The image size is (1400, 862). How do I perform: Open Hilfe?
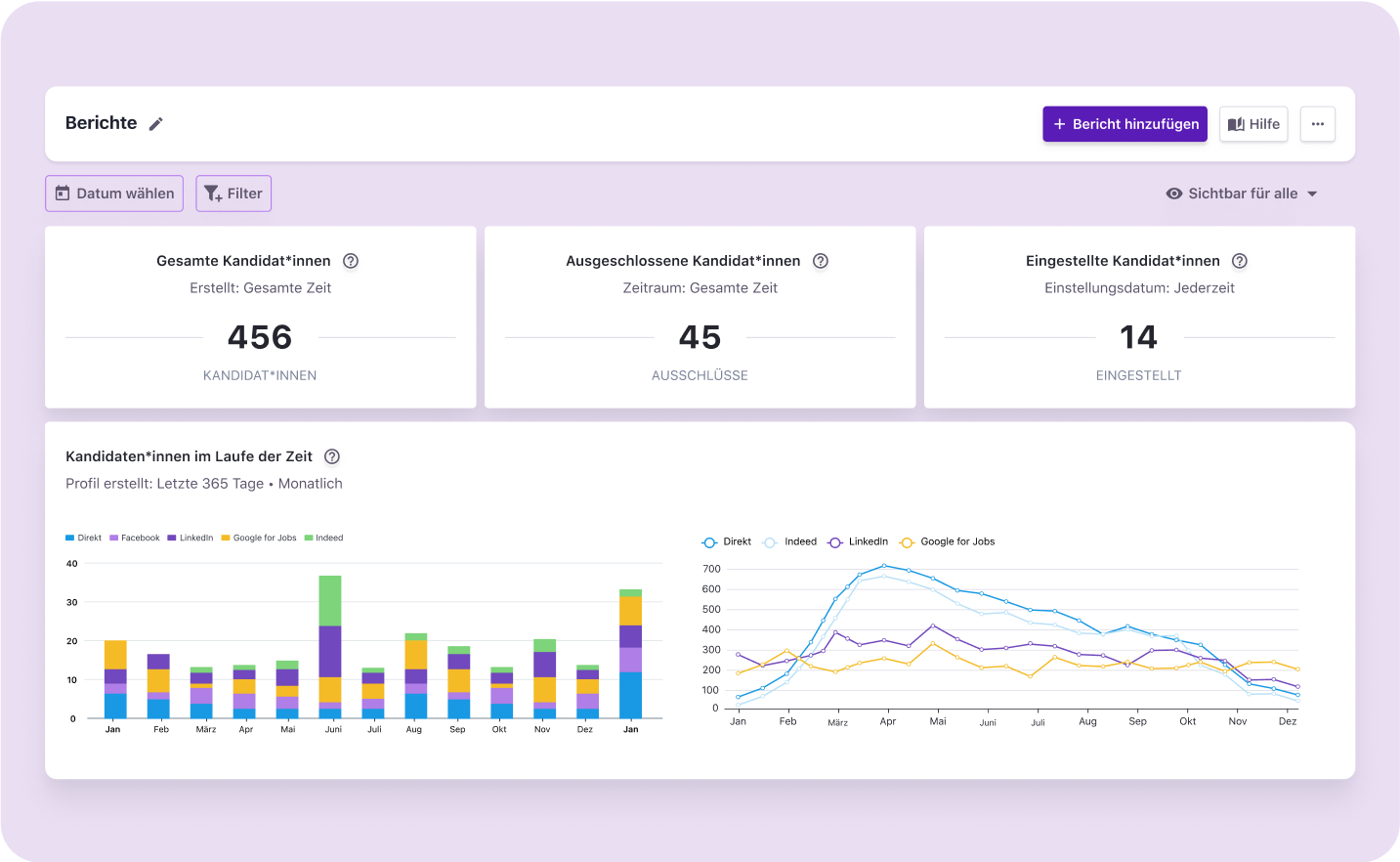pyautogui.click(x=1253, y=123)
